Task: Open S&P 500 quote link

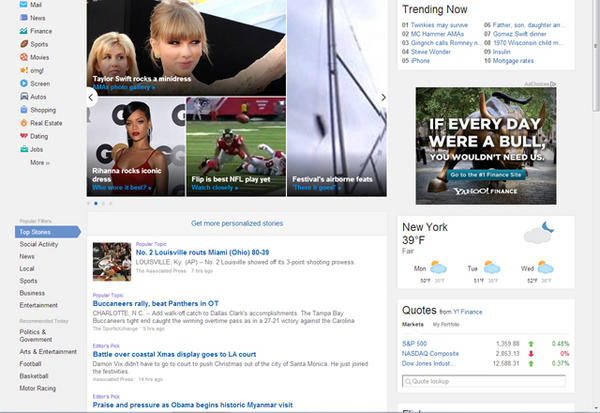Action: point(414,344)
